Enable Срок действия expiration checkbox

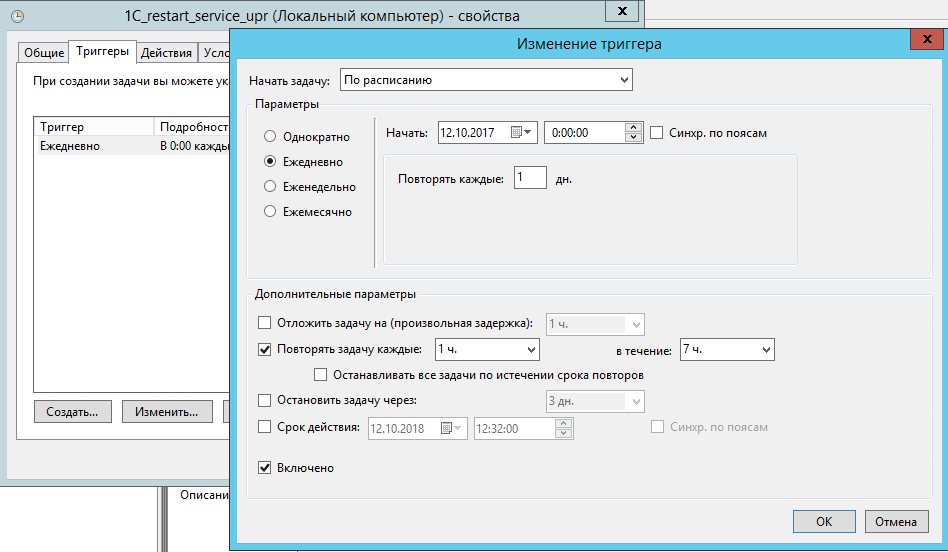tap(265, 427)
